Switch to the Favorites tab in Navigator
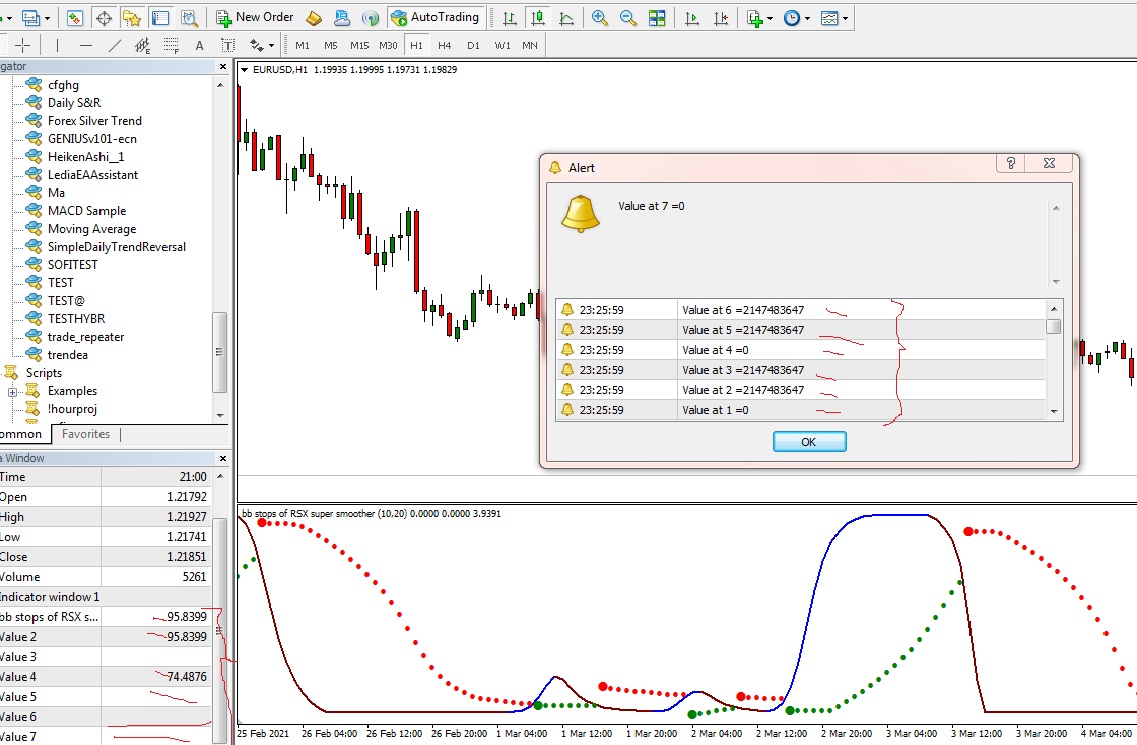 (86, 434)
